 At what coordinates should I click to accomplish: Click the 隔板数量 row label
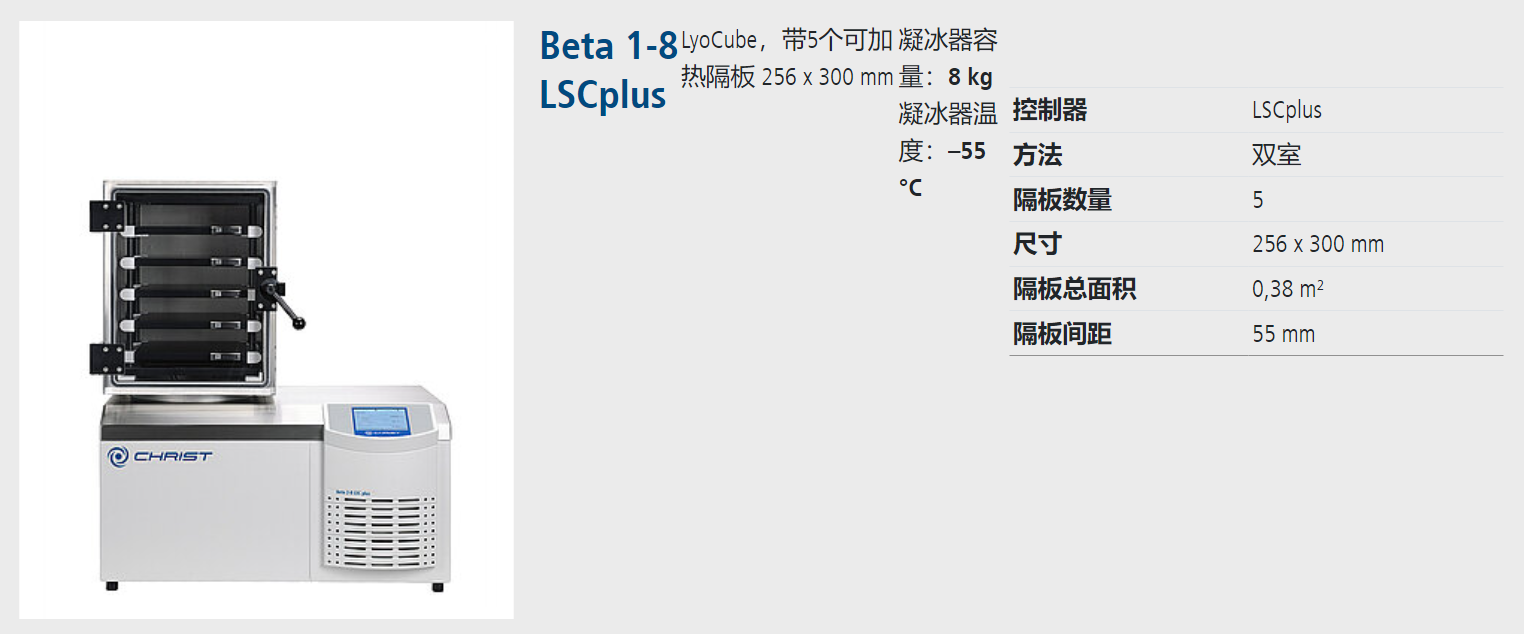pyautogui.click(x=1062, y=200)
